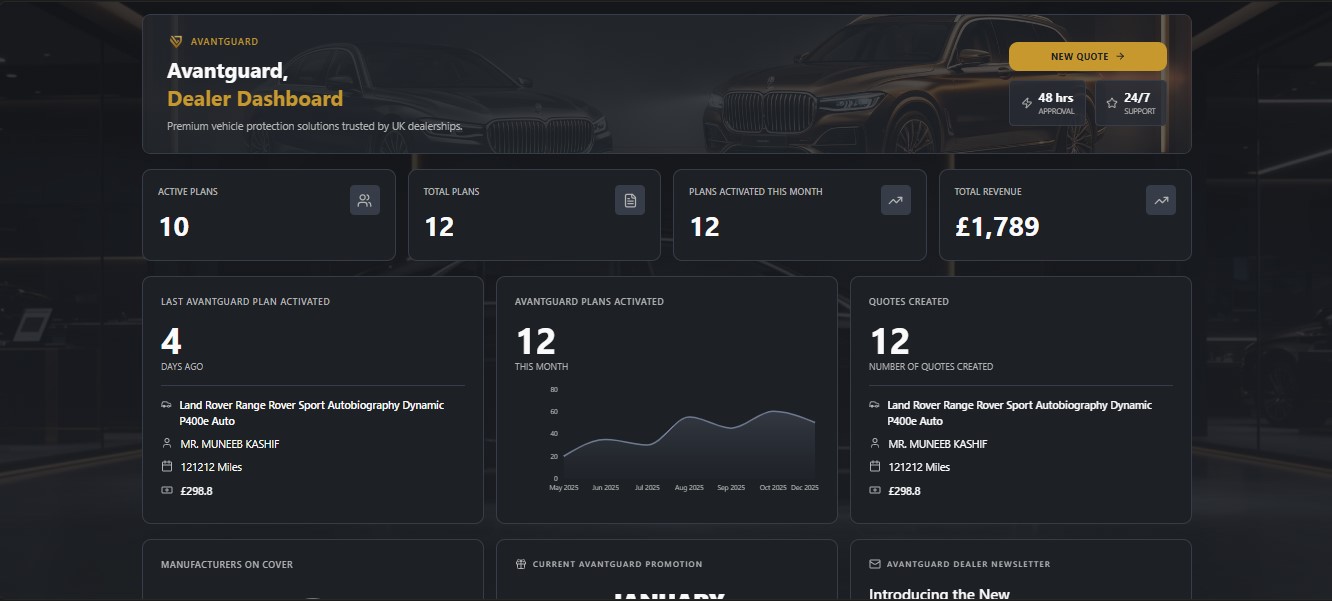Click the Total Plans value 12

[x=439, y=227]
